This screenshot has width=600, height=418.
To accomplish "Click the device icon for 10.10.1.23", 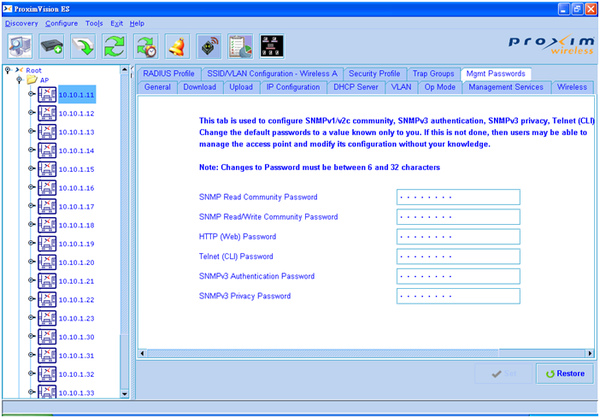I will coord(47,318).
